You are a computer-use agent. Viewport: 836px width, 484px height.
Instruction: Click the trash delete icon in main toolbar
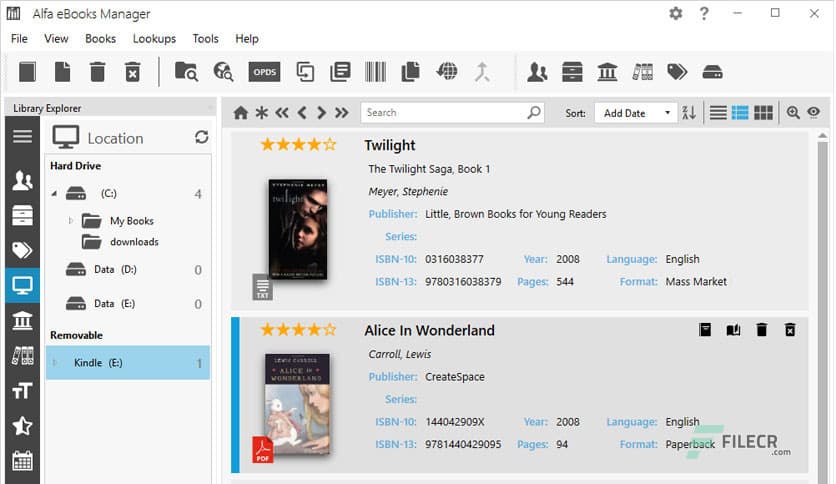(98, 72)
